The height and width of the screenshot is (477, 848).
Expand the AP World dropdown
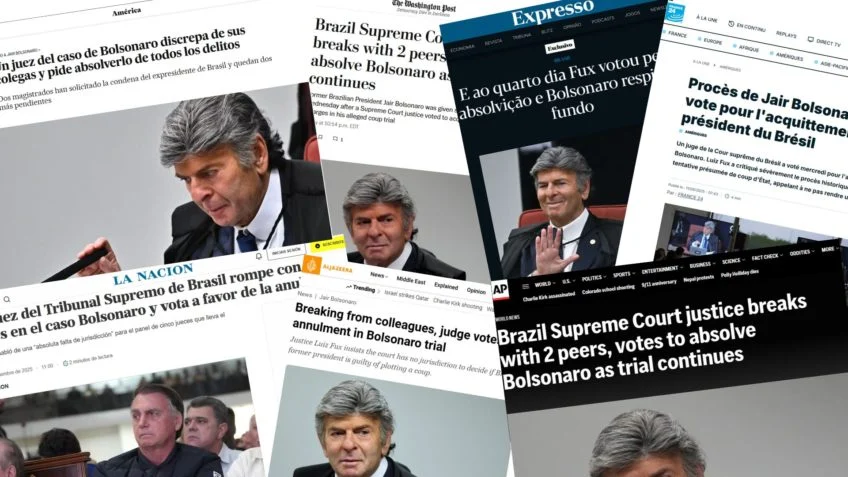545,283
